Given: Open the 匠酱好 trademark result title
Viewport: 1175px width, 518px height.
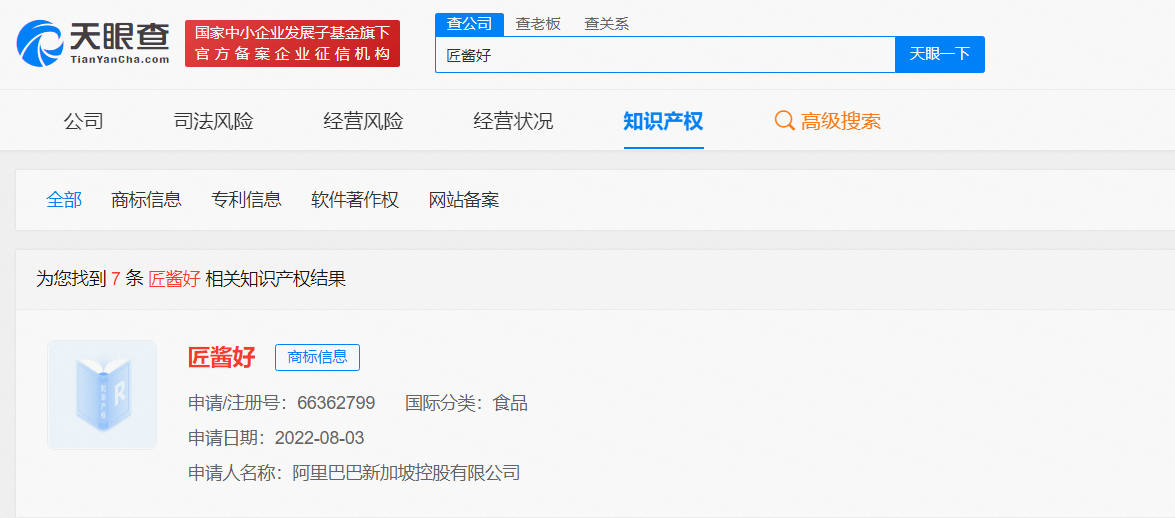Looking at the screenshot, I should (222, 357).
